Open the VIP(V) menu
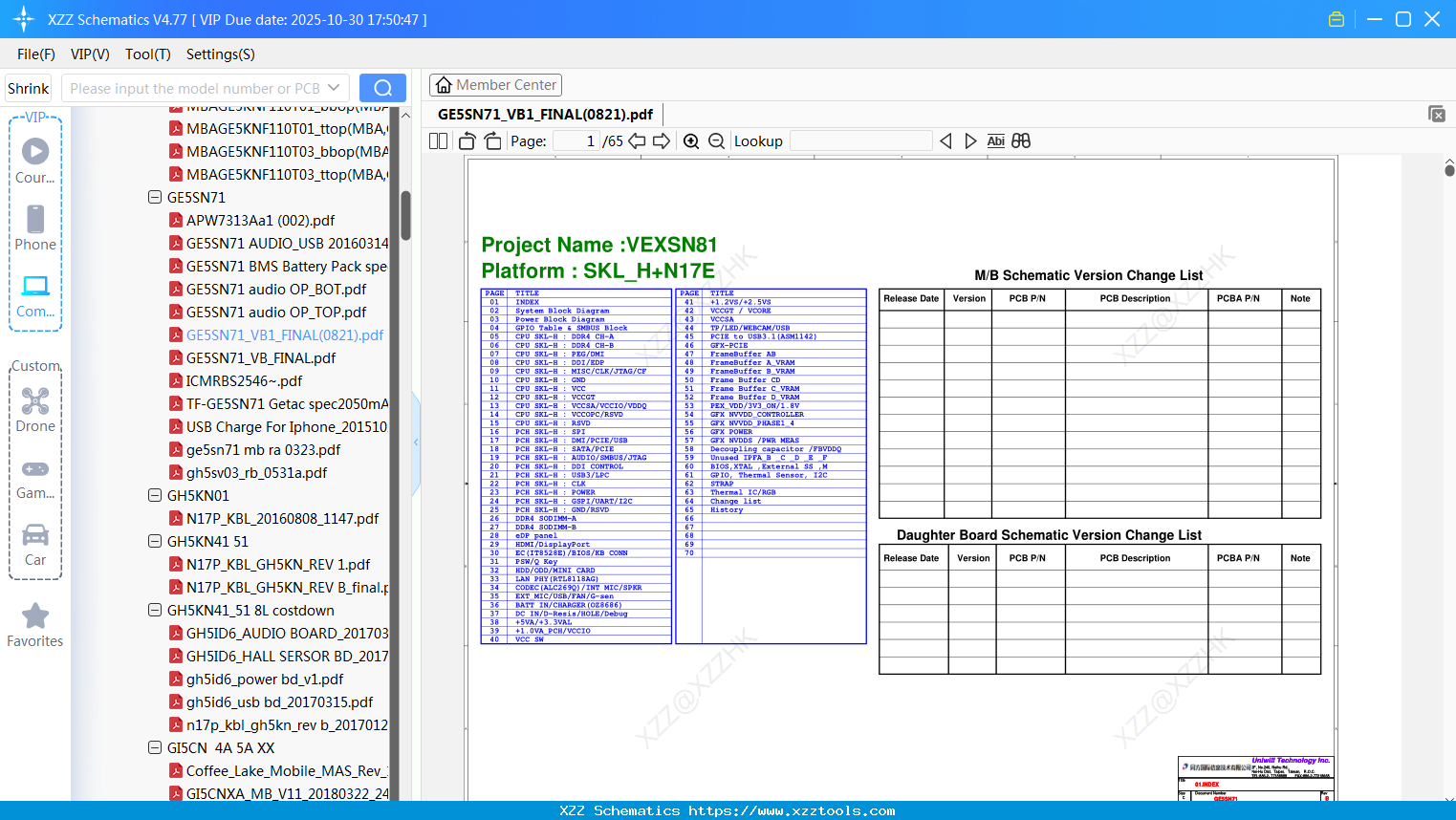1456x820 pixels. [x=90, y=54]
